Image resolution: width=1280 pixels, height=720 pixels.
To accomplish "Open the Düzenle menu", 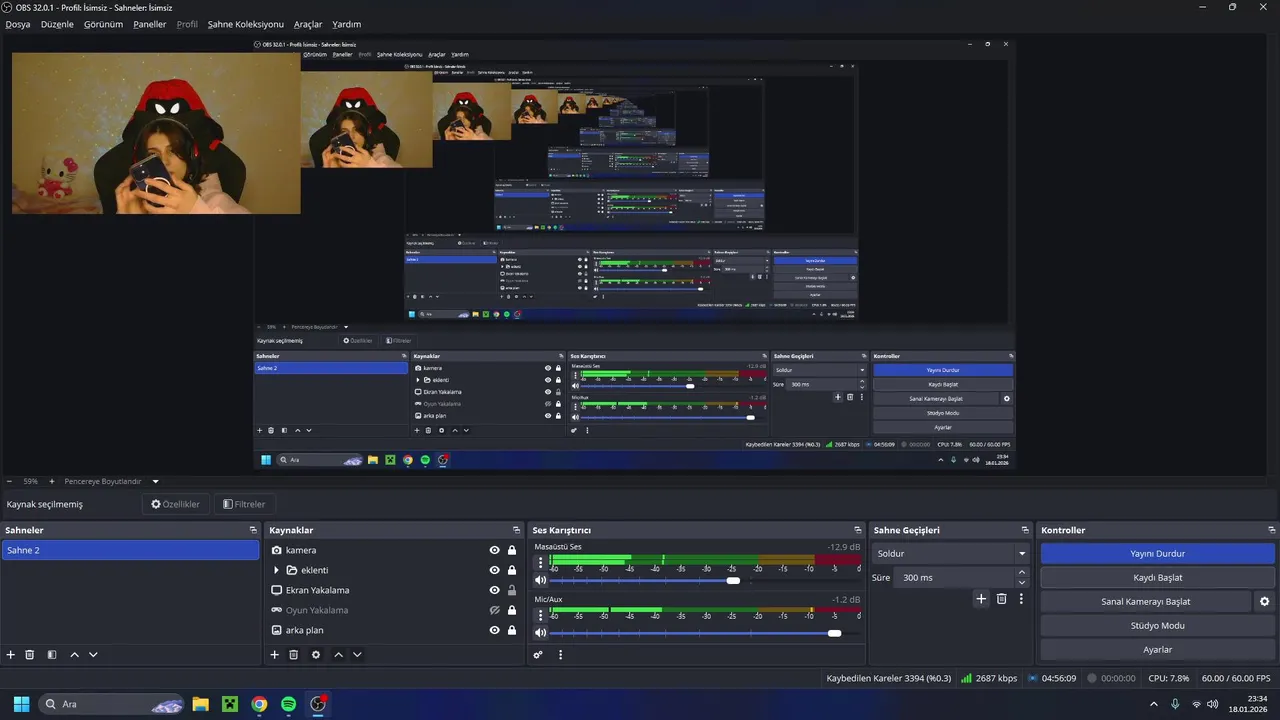I will (57, 24).
